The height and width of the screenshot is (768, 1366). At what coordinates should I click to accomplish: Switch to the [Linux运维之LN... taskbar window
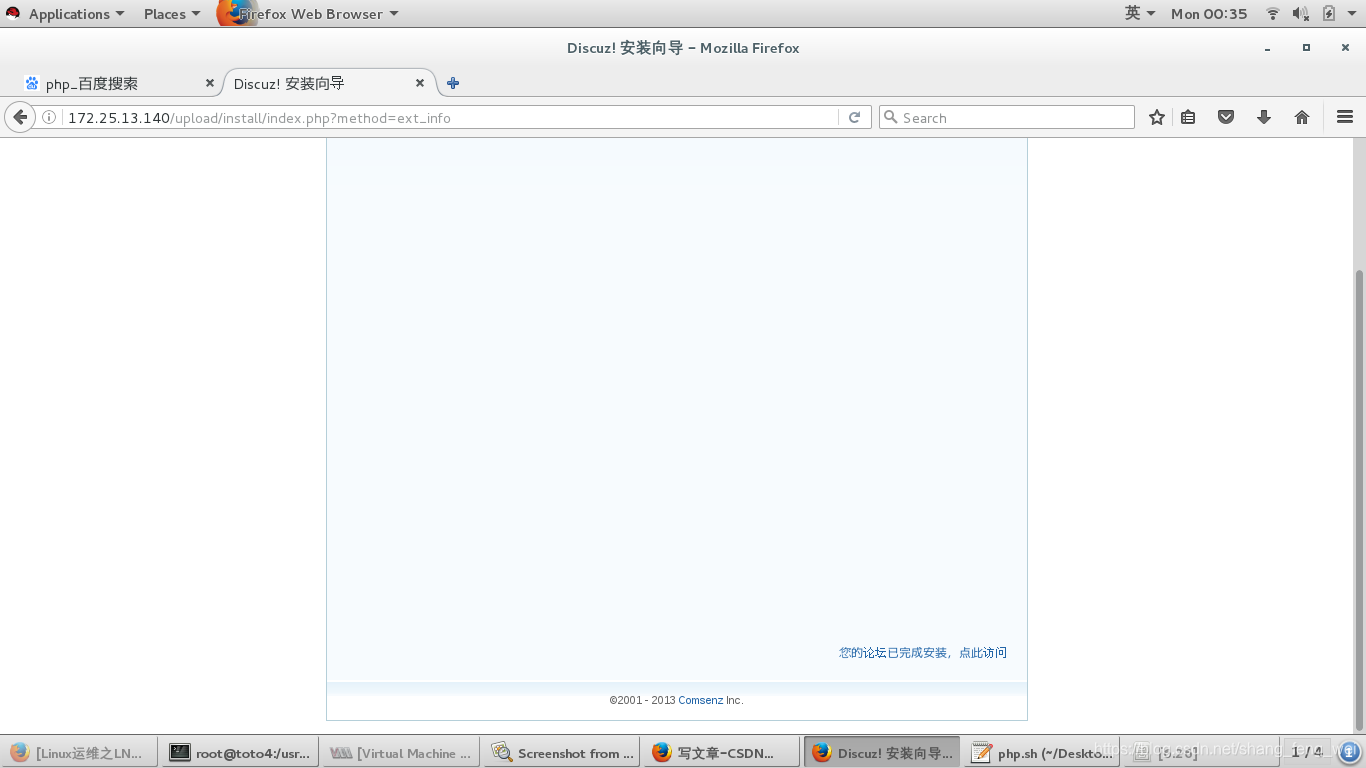coord(78,752)
